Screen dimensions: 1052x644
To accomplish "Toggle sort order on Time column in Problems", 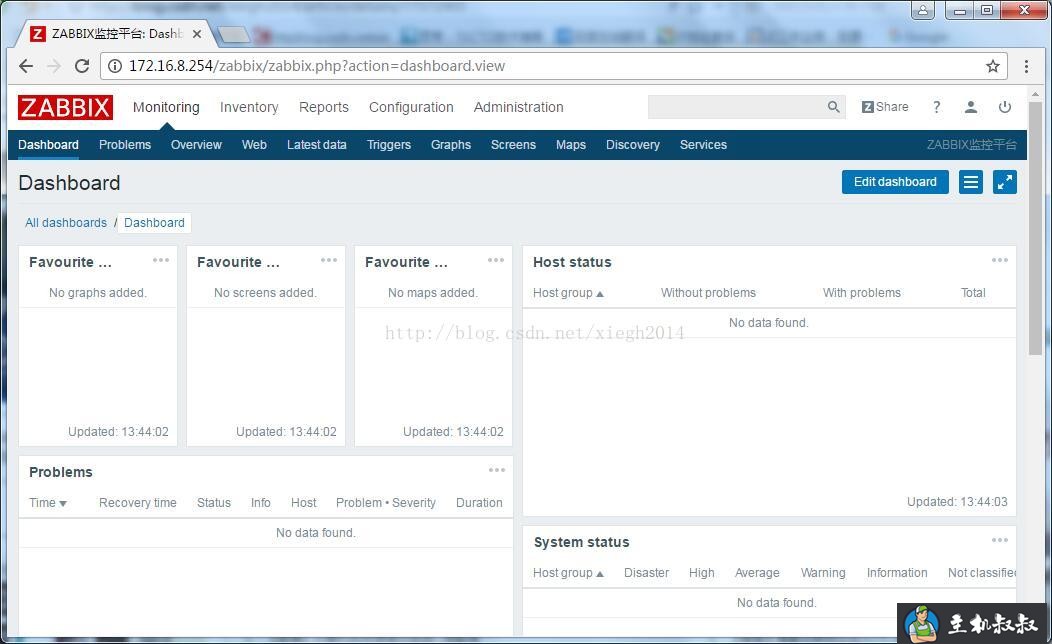I will point(47,503).
